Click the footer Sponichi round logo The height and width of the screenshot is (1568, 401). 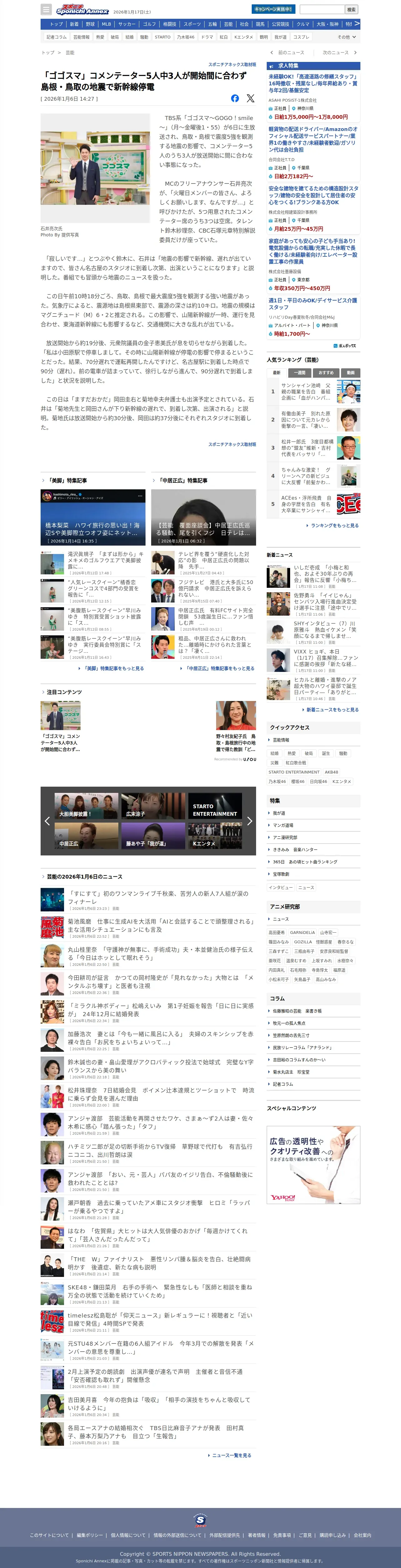click(x=200, y=1520)
